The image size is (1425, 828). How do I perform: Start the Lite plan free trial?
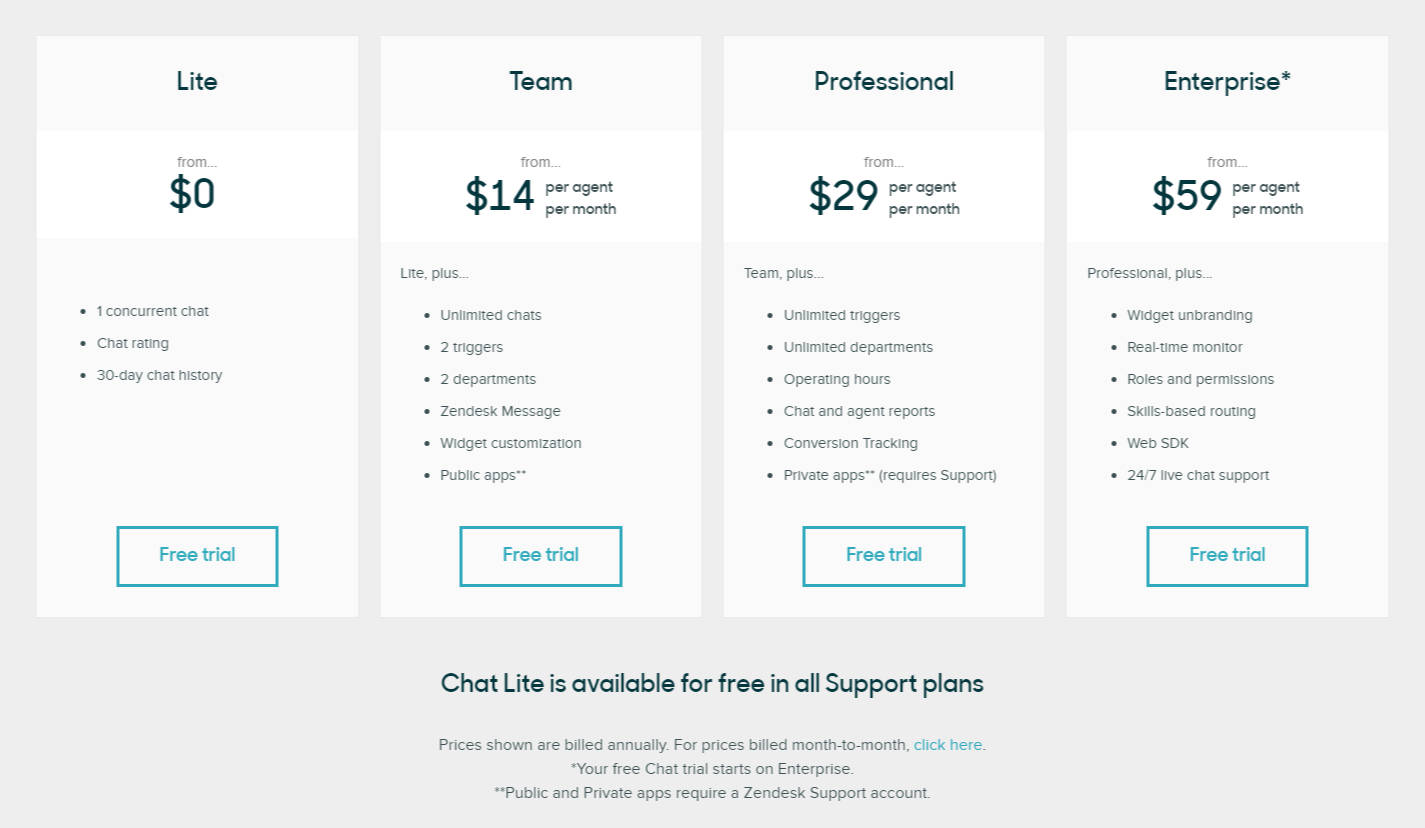tap(197, 556)
